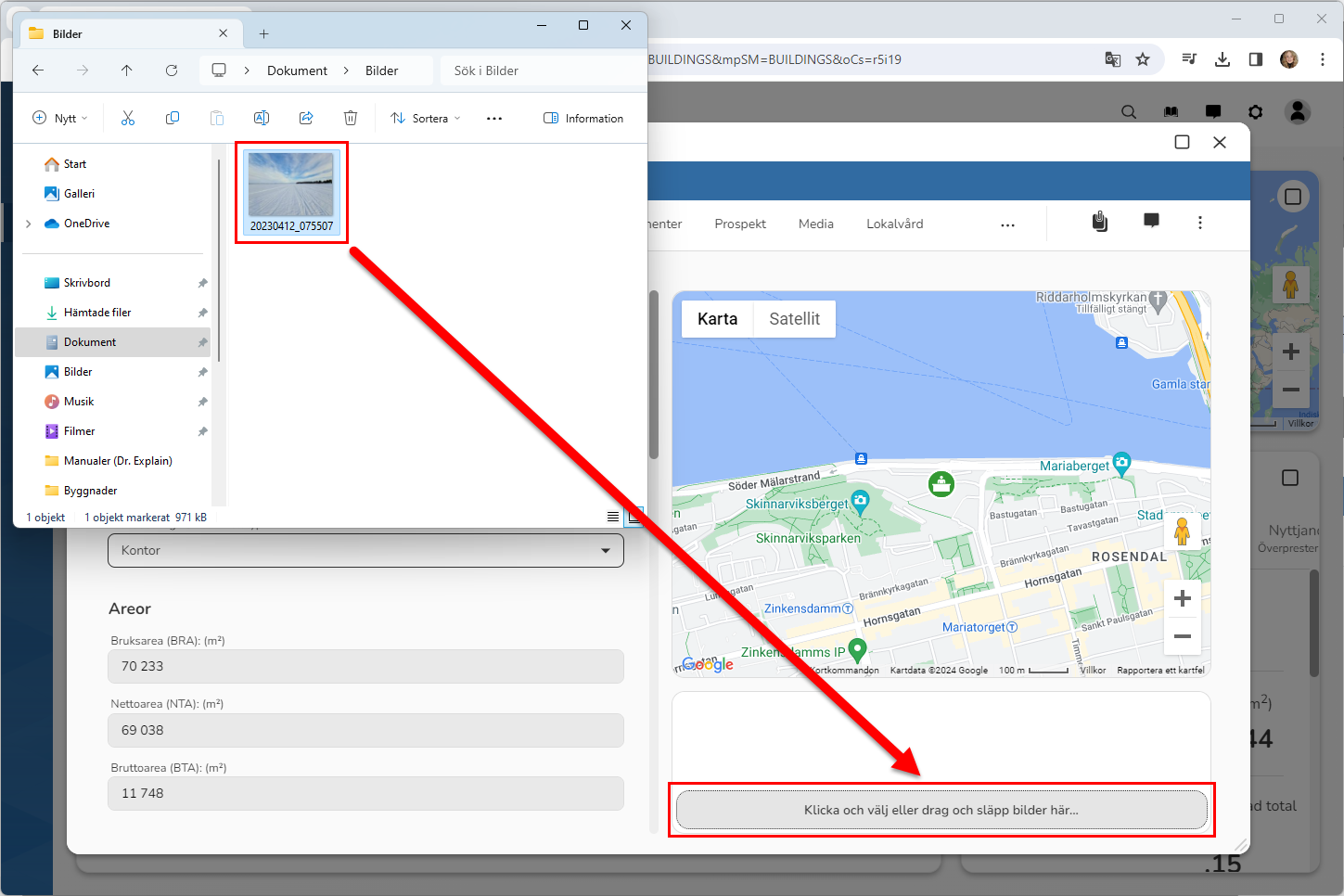1344x896 pixels.
Task: Click the settings gear icon in top bar
Action: [x=1255, y=111]
